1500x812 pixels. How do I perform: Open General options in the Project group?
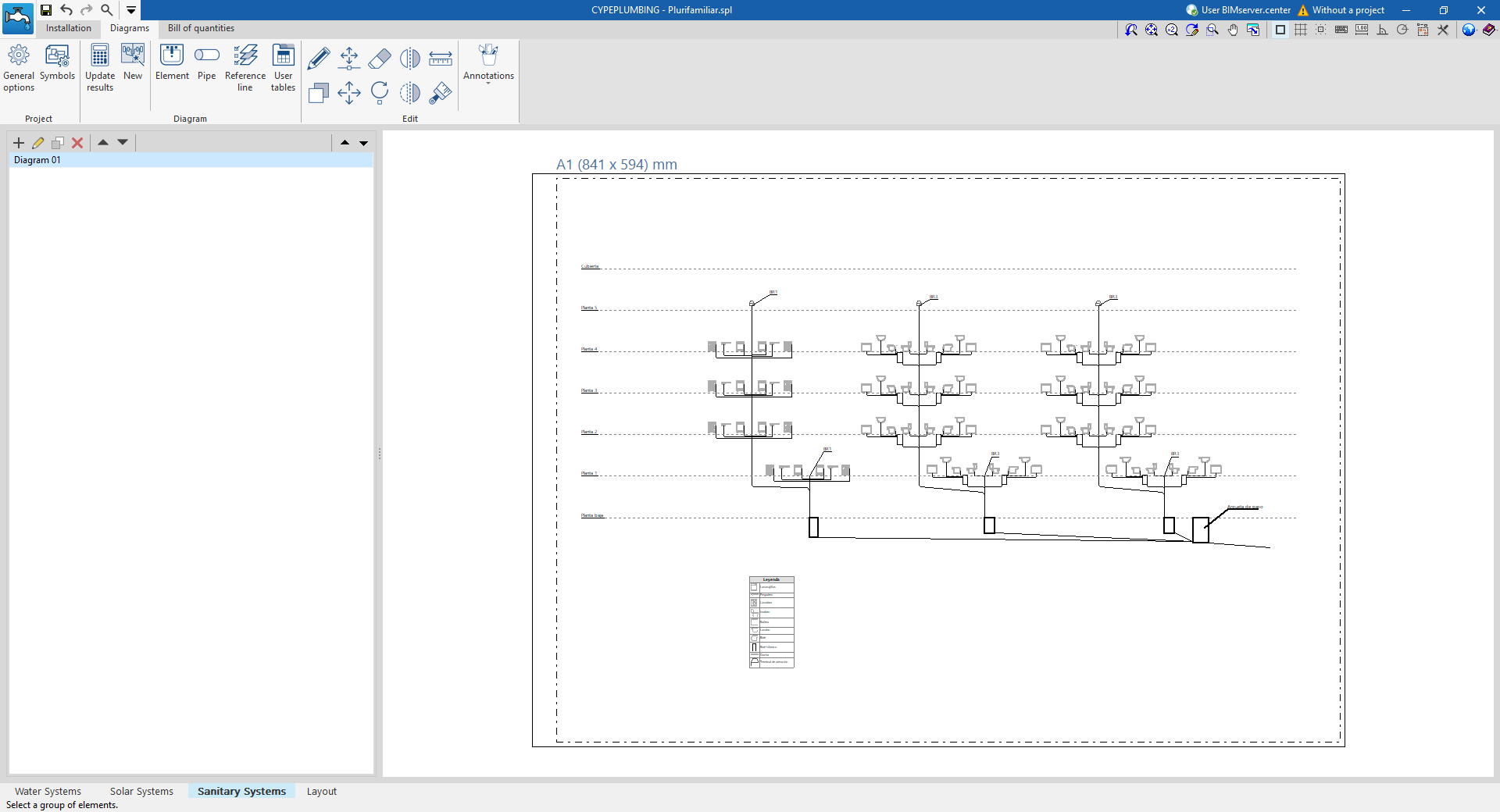(19, 67)
